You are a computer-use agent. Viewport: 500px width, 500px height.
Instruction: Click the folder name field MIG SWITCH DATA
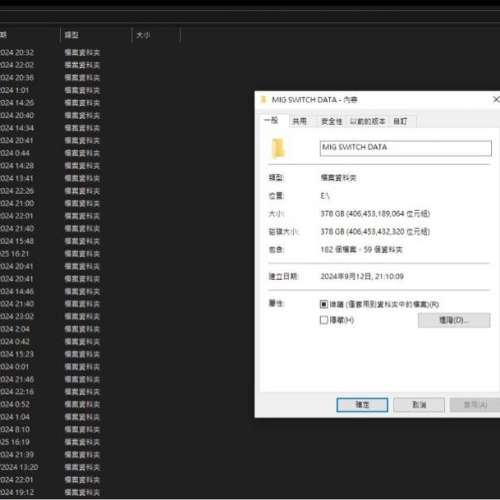405,148
